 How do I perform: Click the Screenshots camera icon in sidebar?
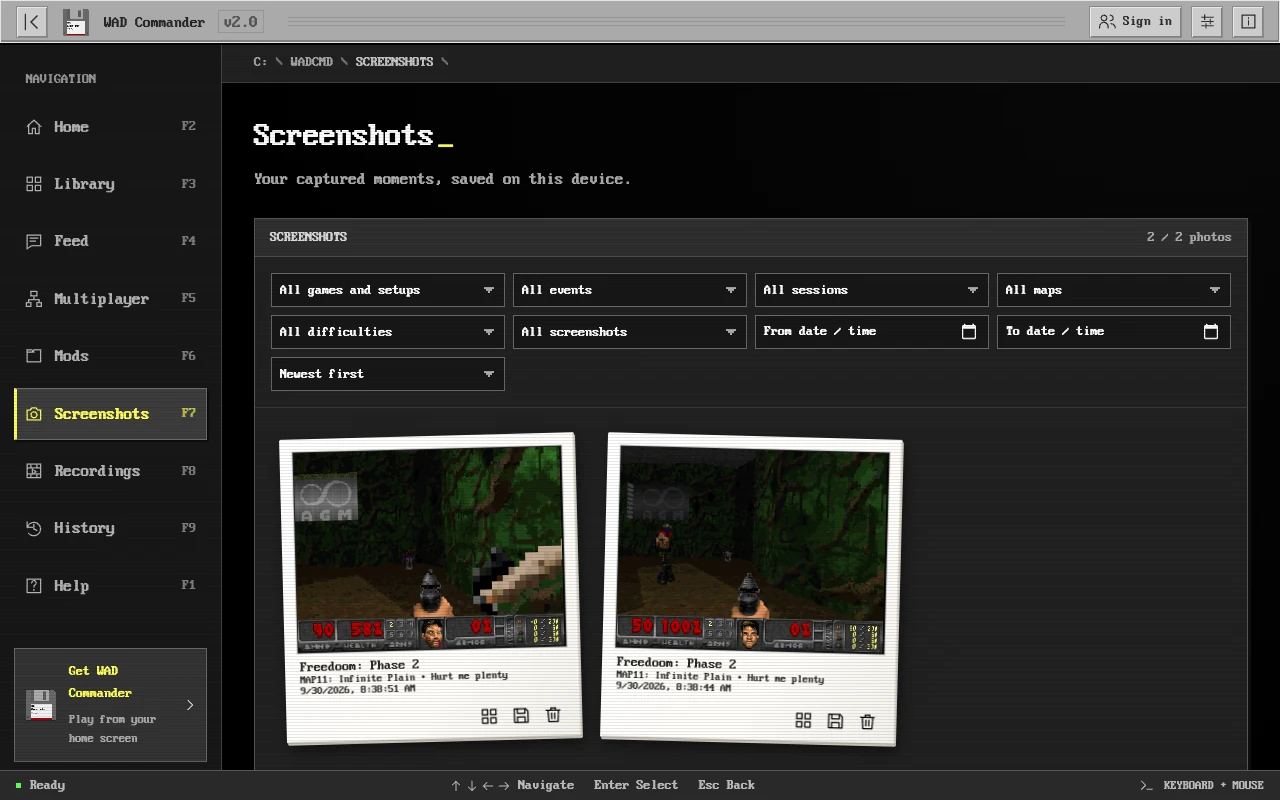pos(34,414)
